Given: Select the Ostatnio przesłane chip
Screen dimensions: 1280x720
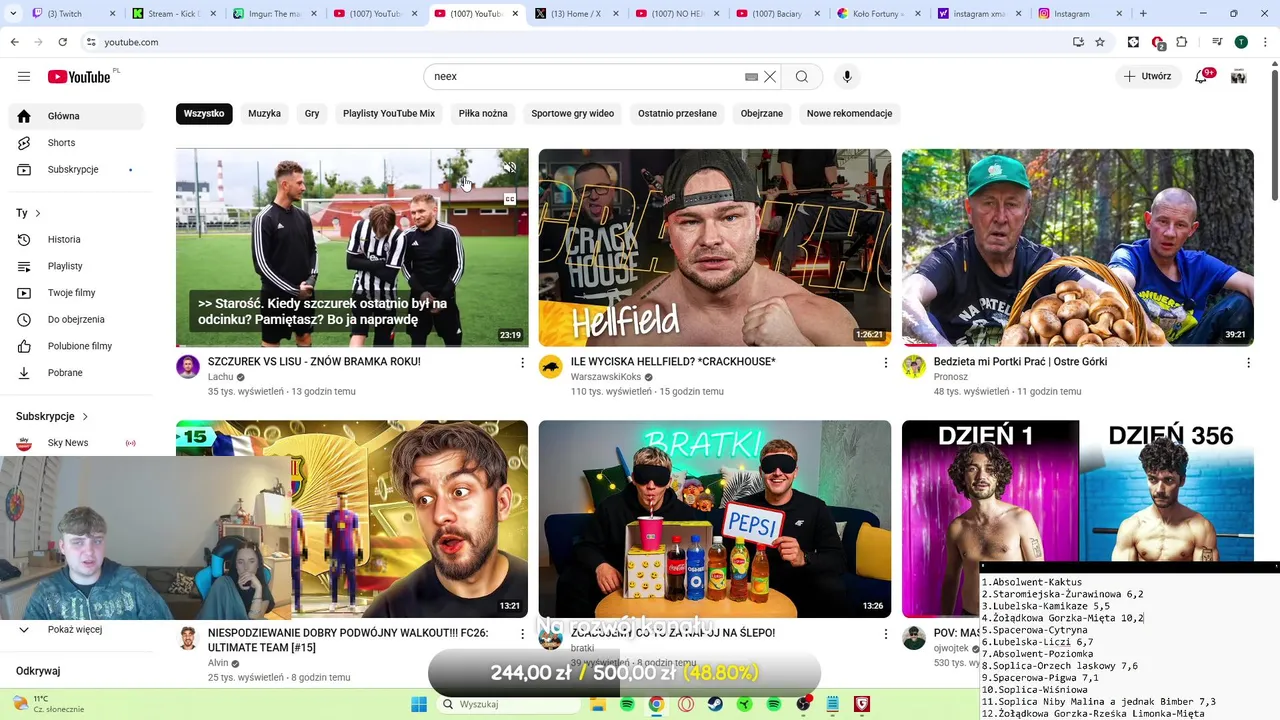Looking at the screenshot, I should 678,114.
